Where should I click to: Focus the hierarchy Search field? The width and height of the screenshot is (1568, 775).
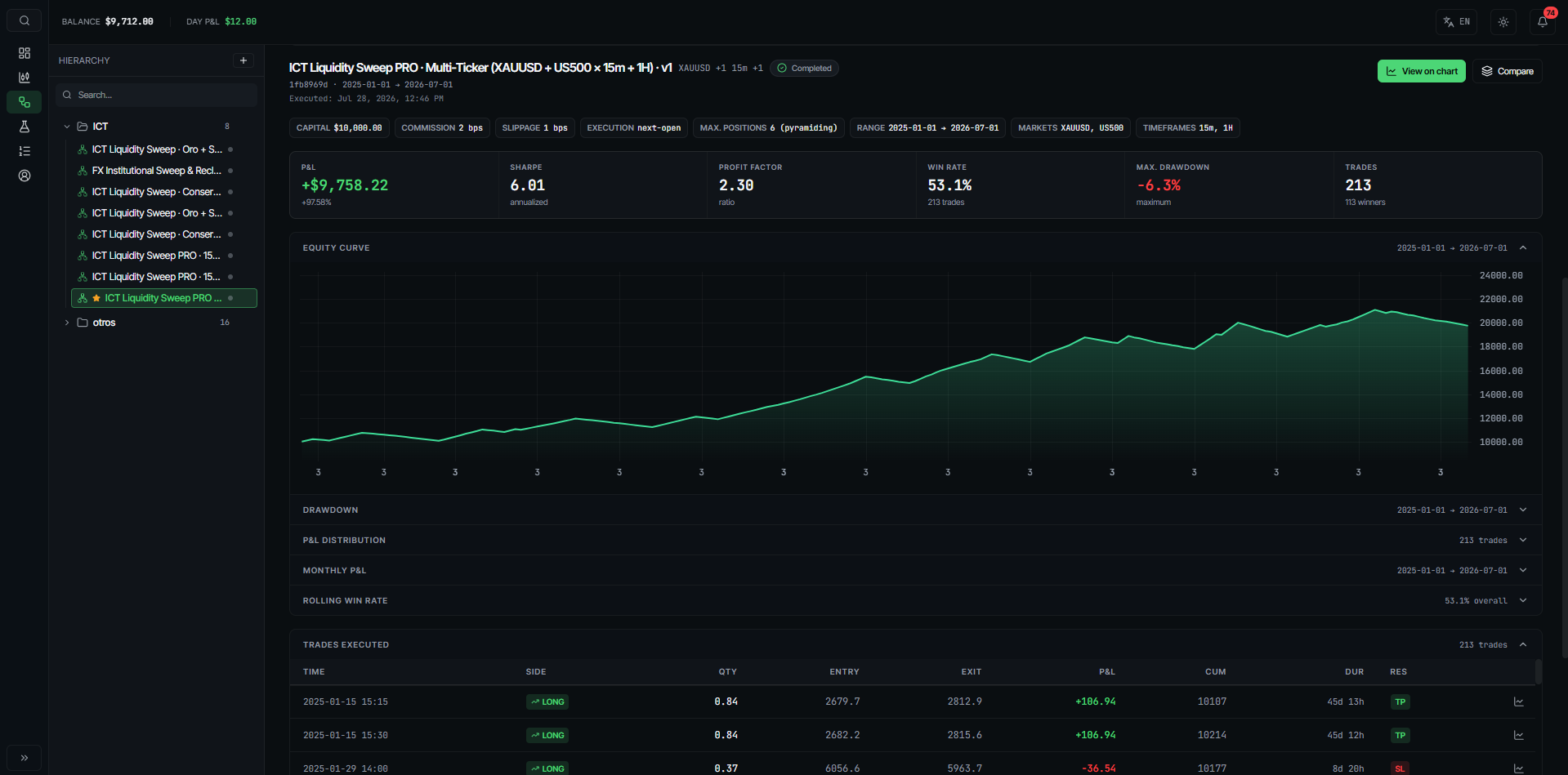click(156, 95)
